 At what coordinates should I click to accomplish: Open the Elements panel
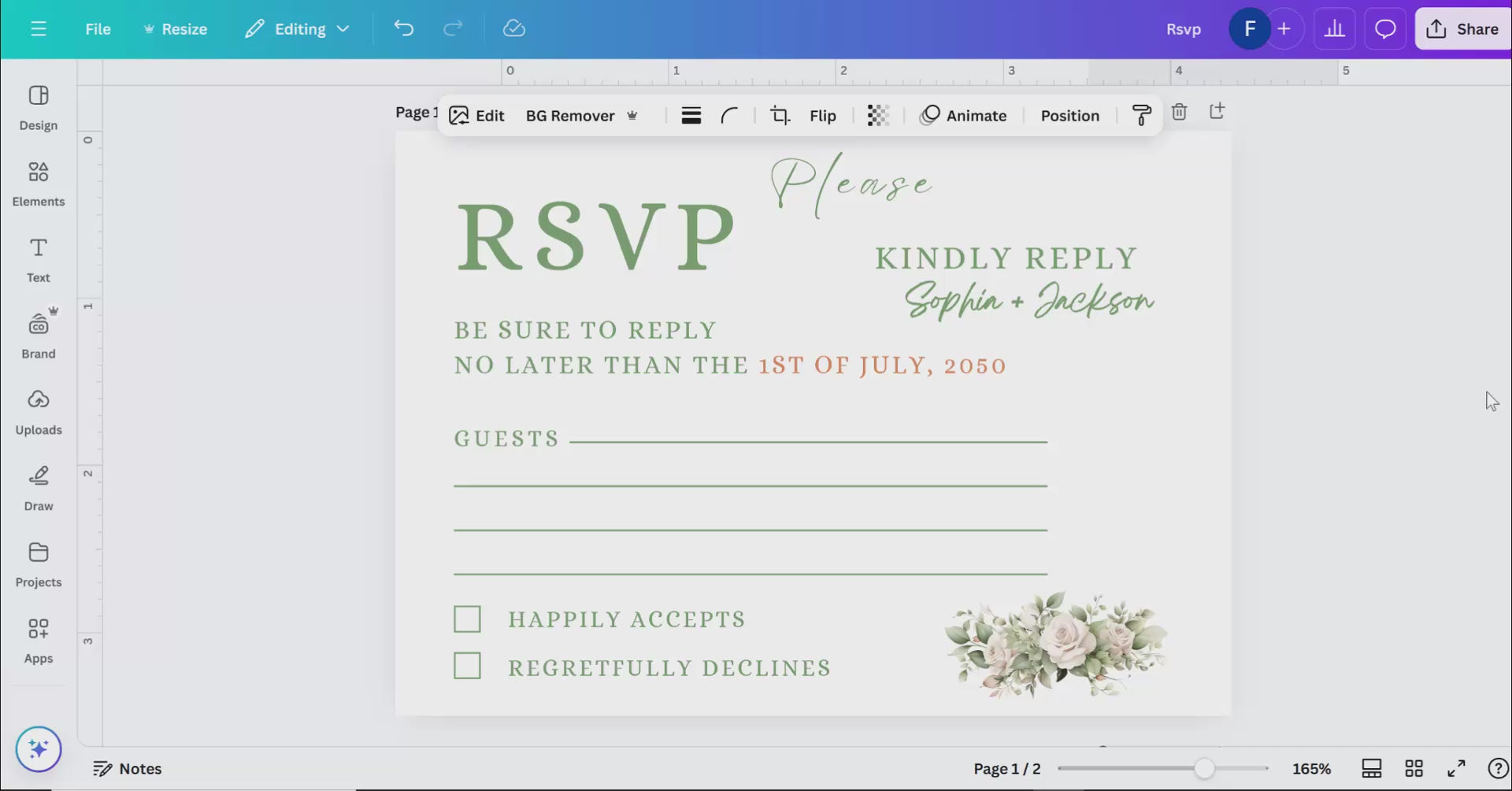(38, 184)
